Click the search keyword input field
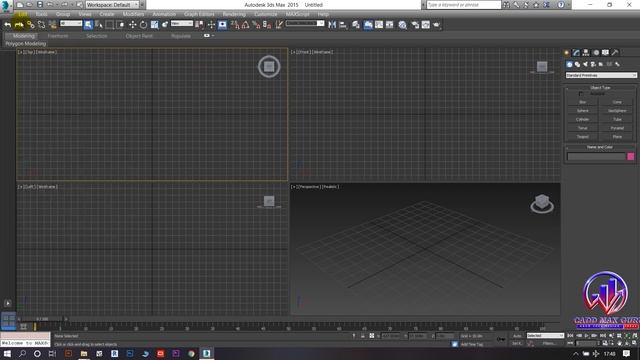Screen dimensions: 640x360 click(x=463, y=5)
